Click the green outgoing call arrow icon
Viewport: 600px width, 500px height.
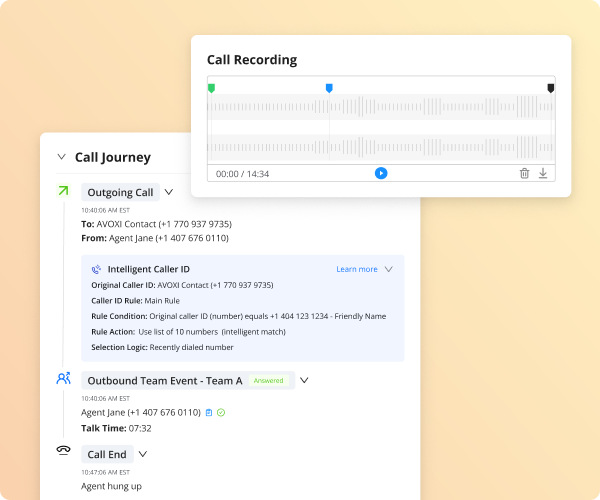tap(63, 191)
